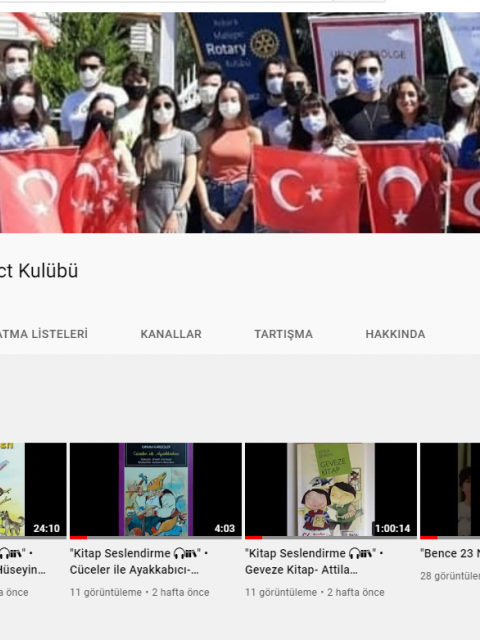Image resolution: width=480 pixels, height=640 pixels.
Task: Open the KANALLAR tab
Action: [x=171, y=334]
